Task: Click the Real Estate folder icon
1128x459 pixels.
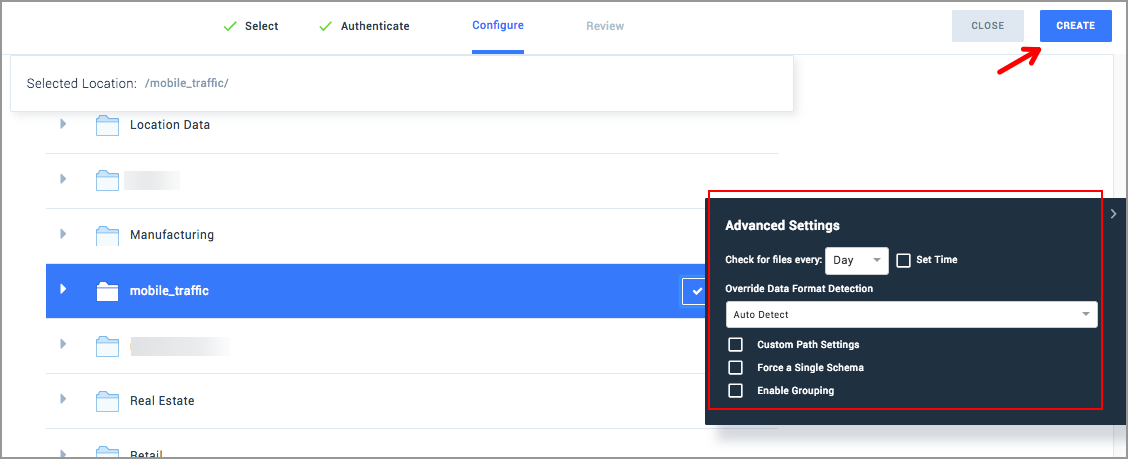Action: point(107,401)
